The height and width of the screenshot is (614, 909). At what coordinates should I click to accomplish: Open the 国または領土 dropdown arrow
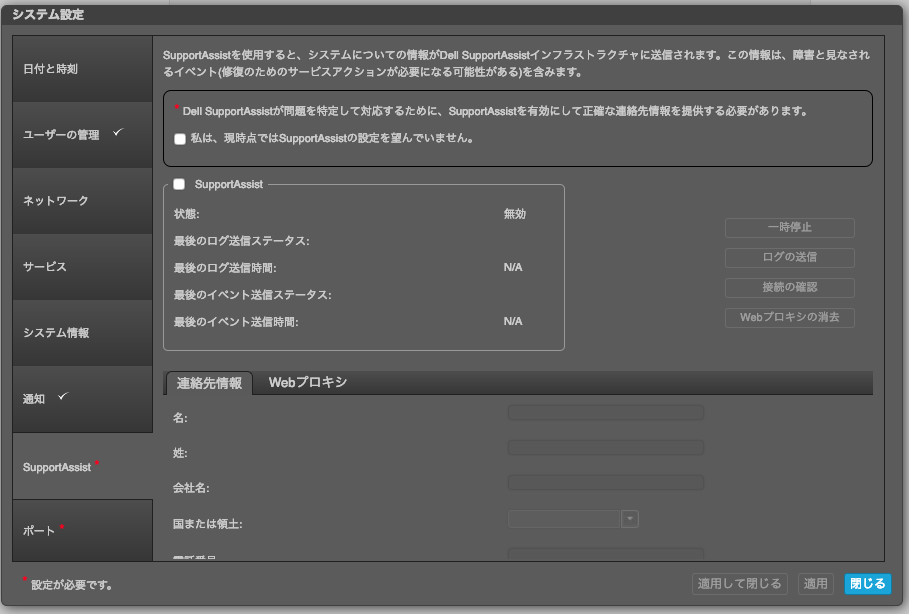[x=630, y=519]
